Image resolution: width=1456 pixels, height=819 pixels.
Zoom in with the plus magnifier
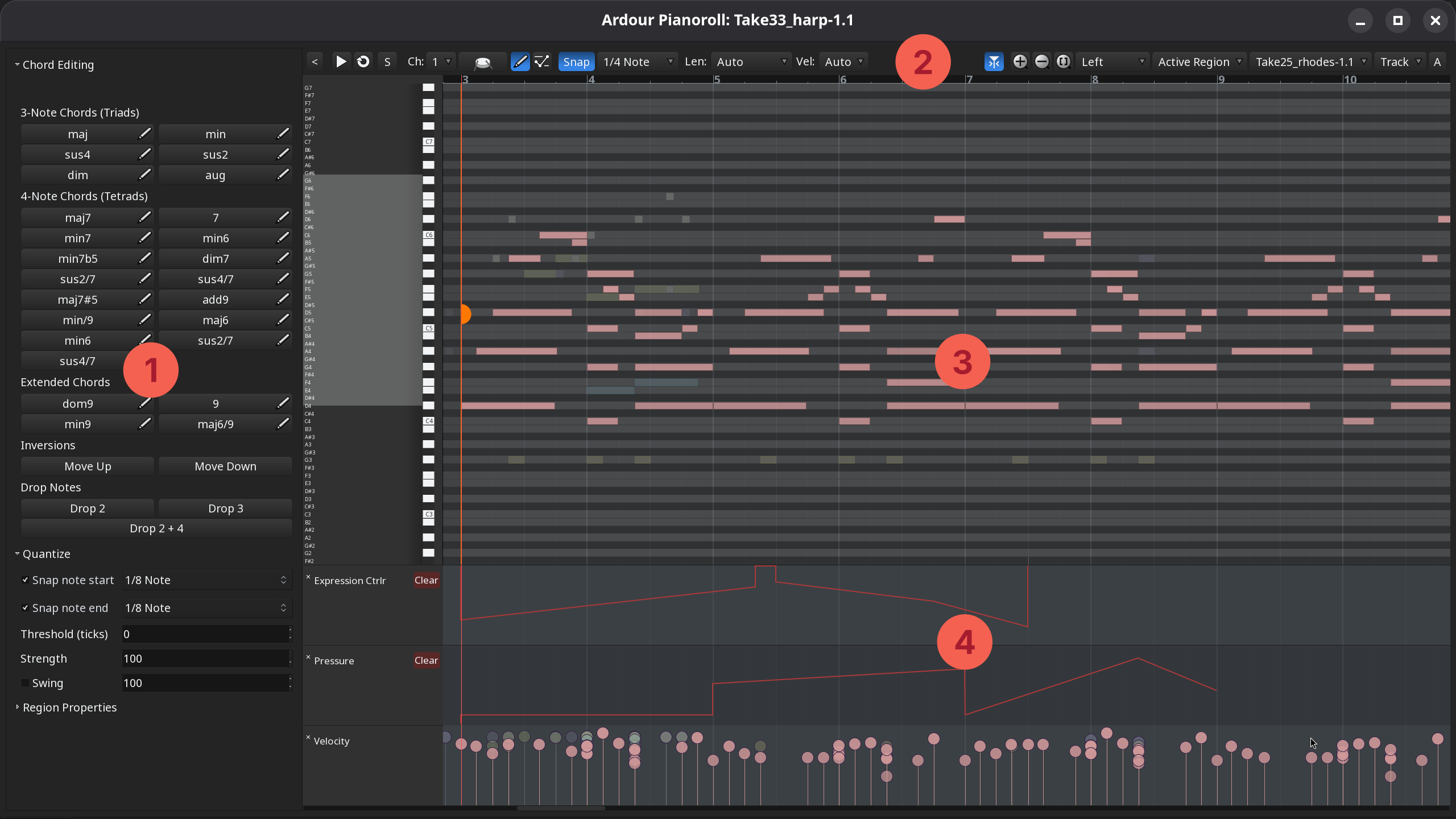coord(1020,61)
